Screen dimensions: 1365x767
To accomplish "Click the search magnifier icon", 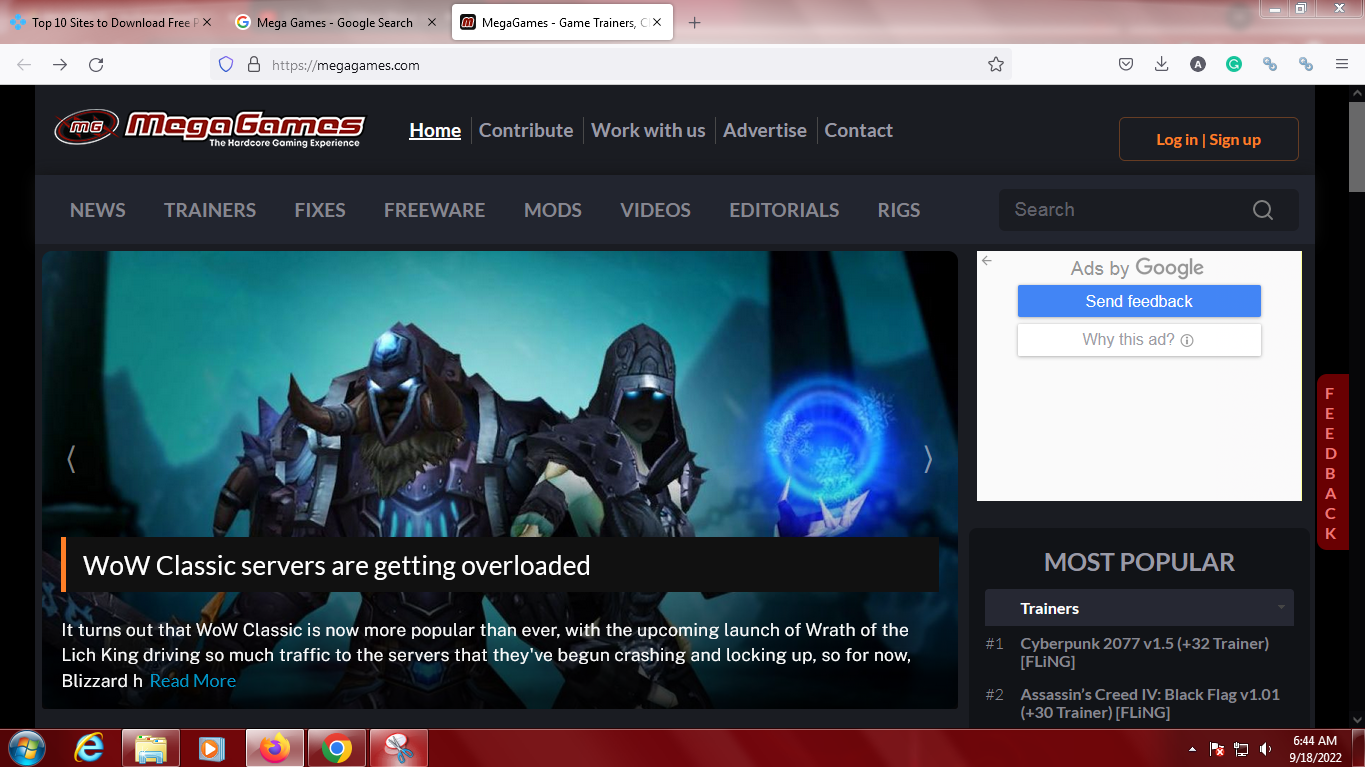I will point(1263,210).
